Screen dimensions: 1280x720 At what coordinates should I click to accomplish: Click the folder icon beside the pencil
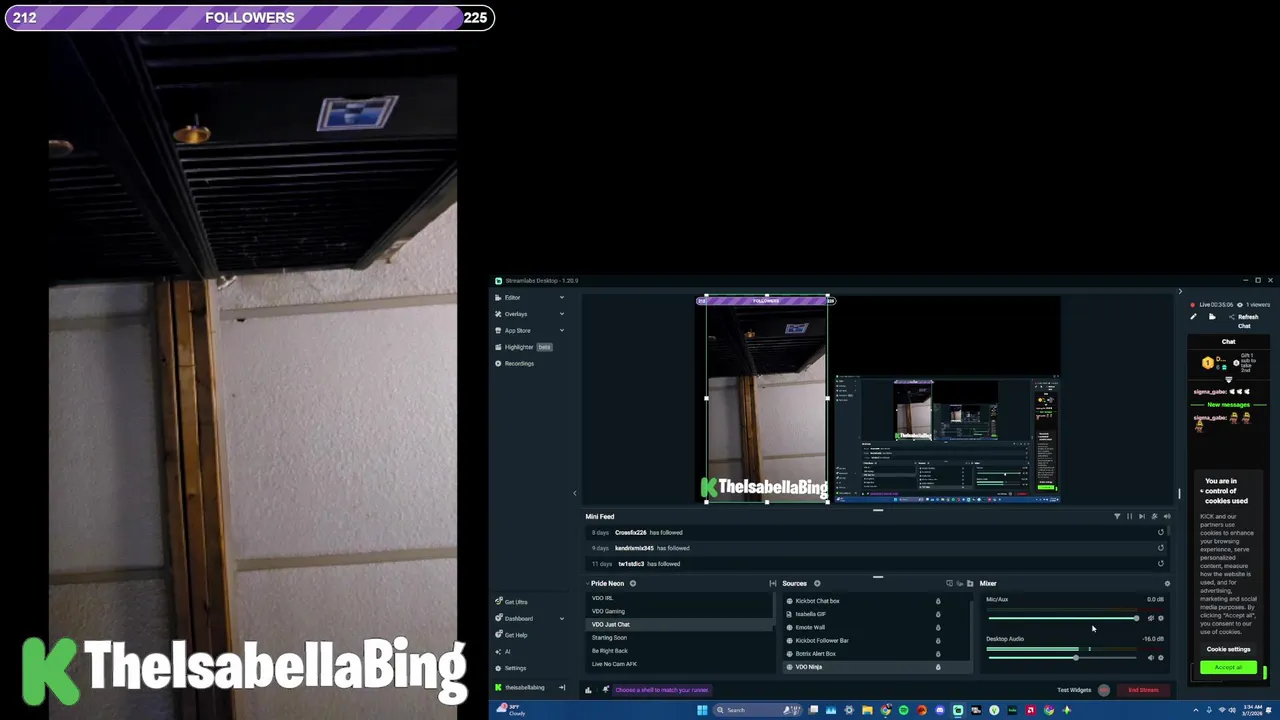click(1212, 317)
